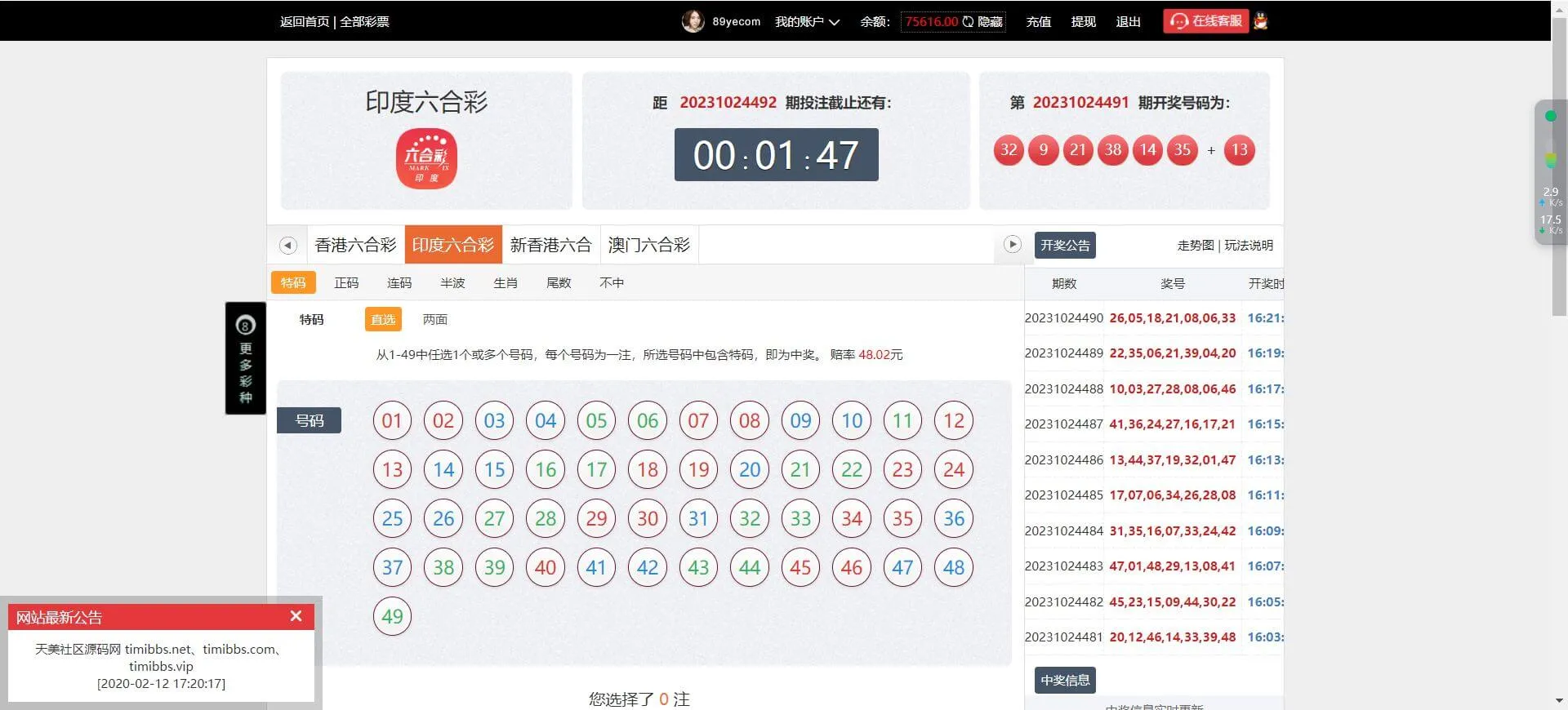Expand the 我的账户 dropdown
This screenshot has height=710, width=1568.
[x=807, y=22]
